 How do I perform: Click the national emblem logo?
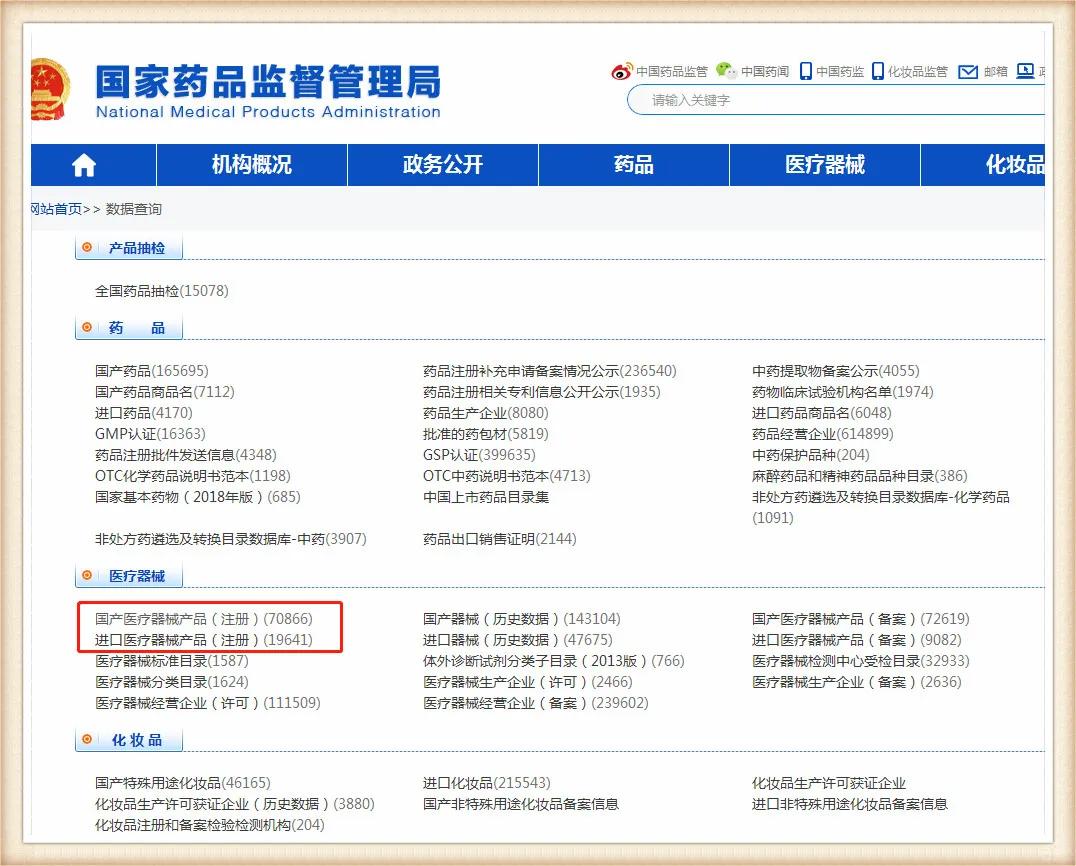[50, 90]
